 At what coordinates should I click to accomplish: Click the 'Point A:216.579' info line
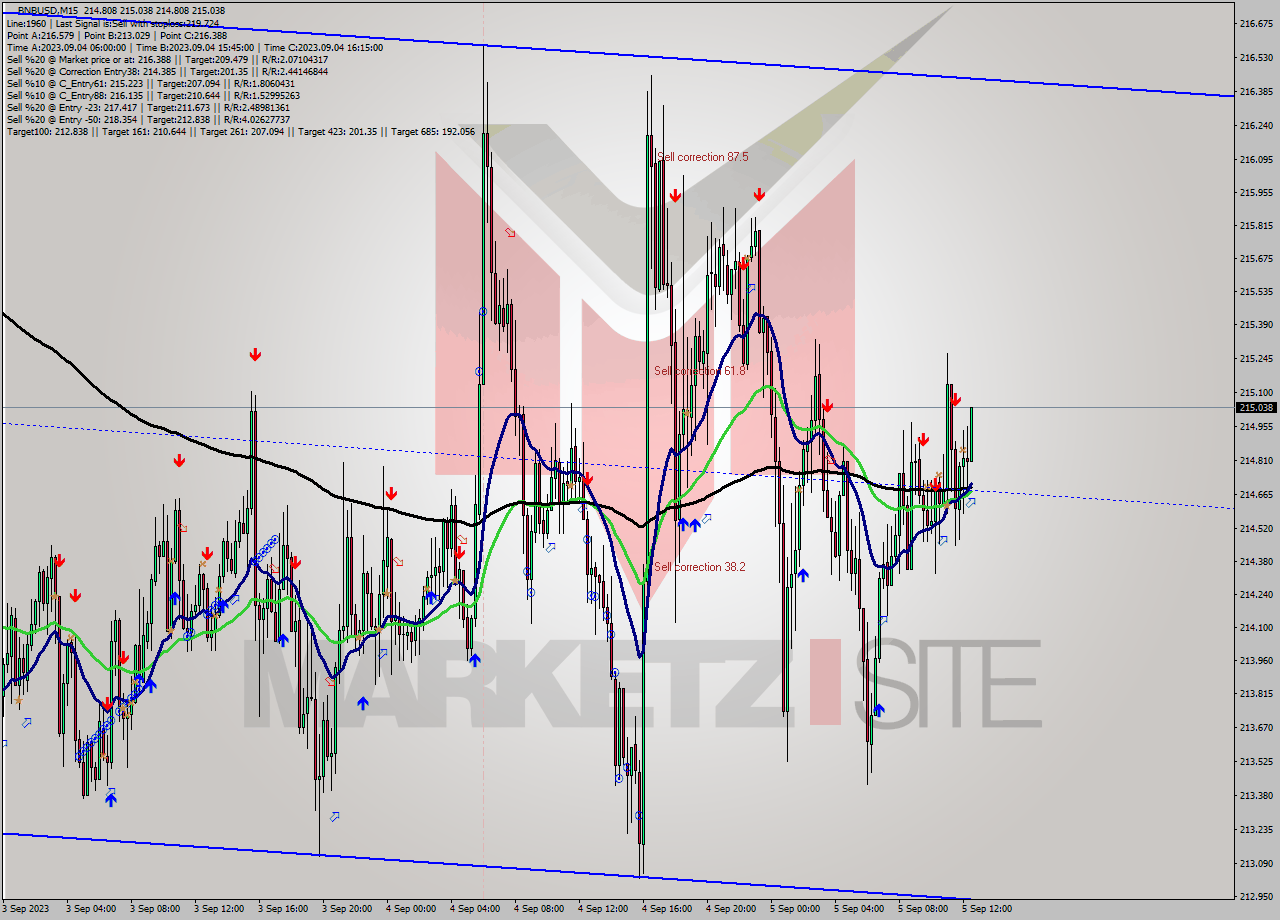tap(117, 35)
